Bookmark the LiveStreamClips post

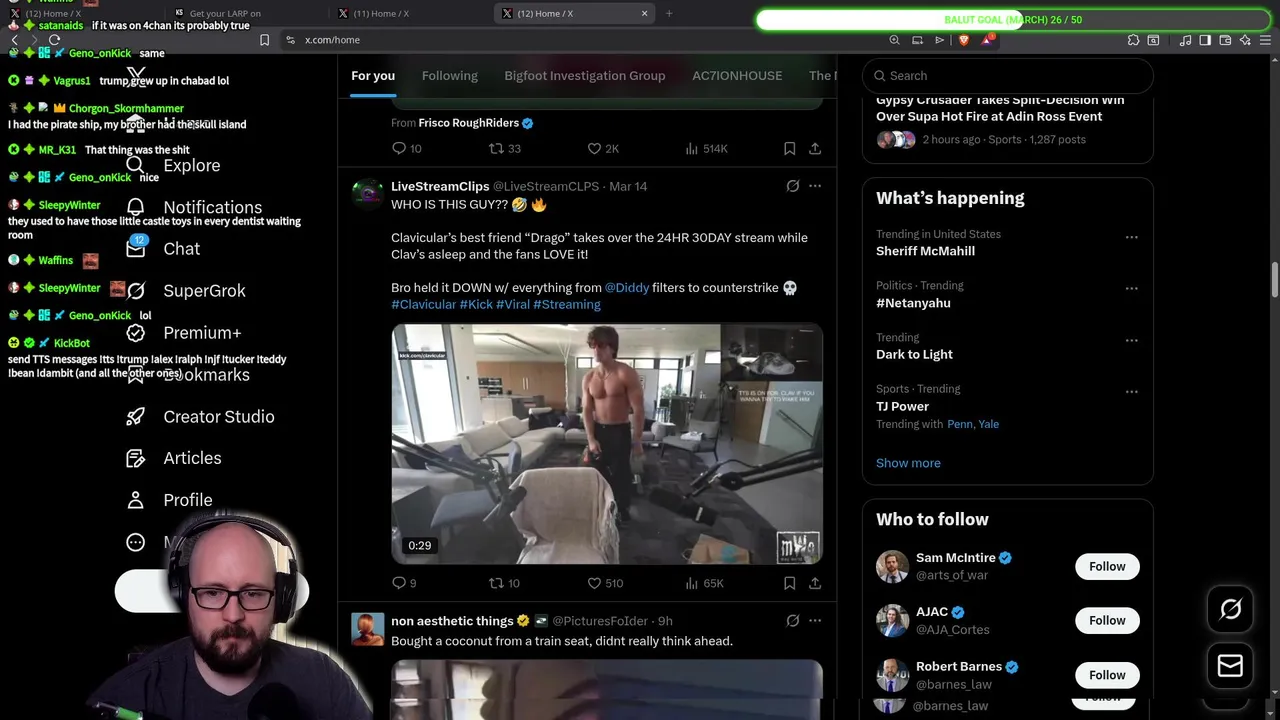tap(789, 583)
